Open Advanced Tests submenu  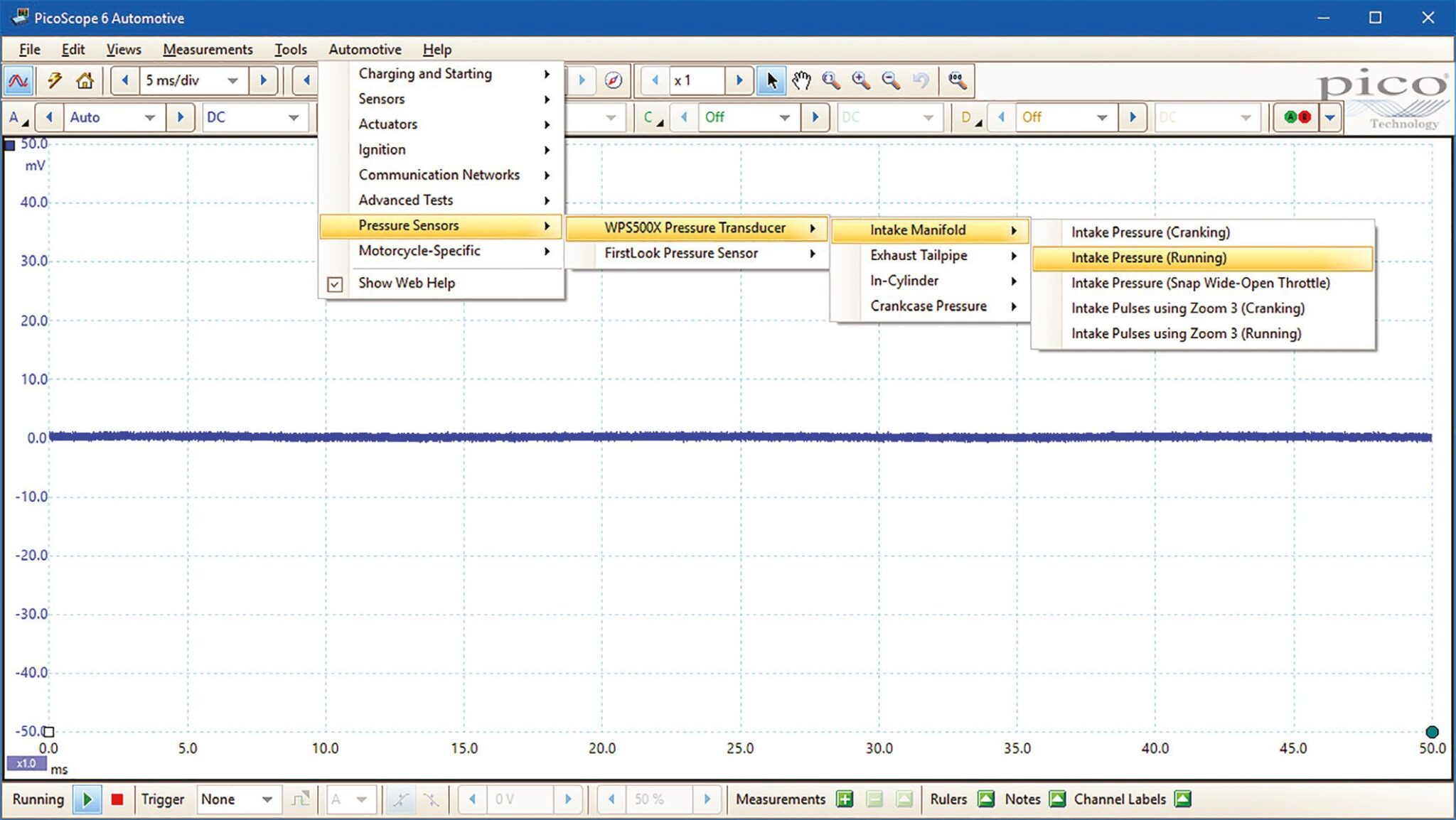[x=441, y=200]
